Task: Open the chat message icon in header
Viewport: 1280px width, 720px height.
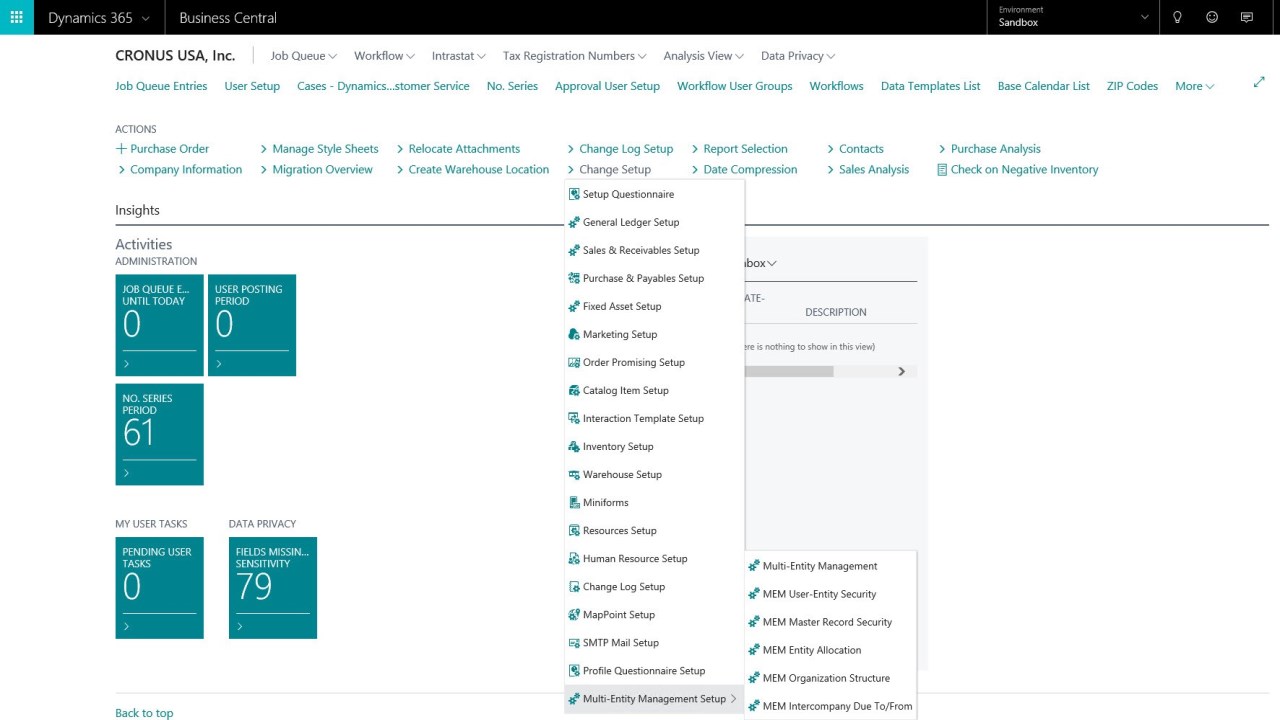Action: click(x=1246, y=17)
